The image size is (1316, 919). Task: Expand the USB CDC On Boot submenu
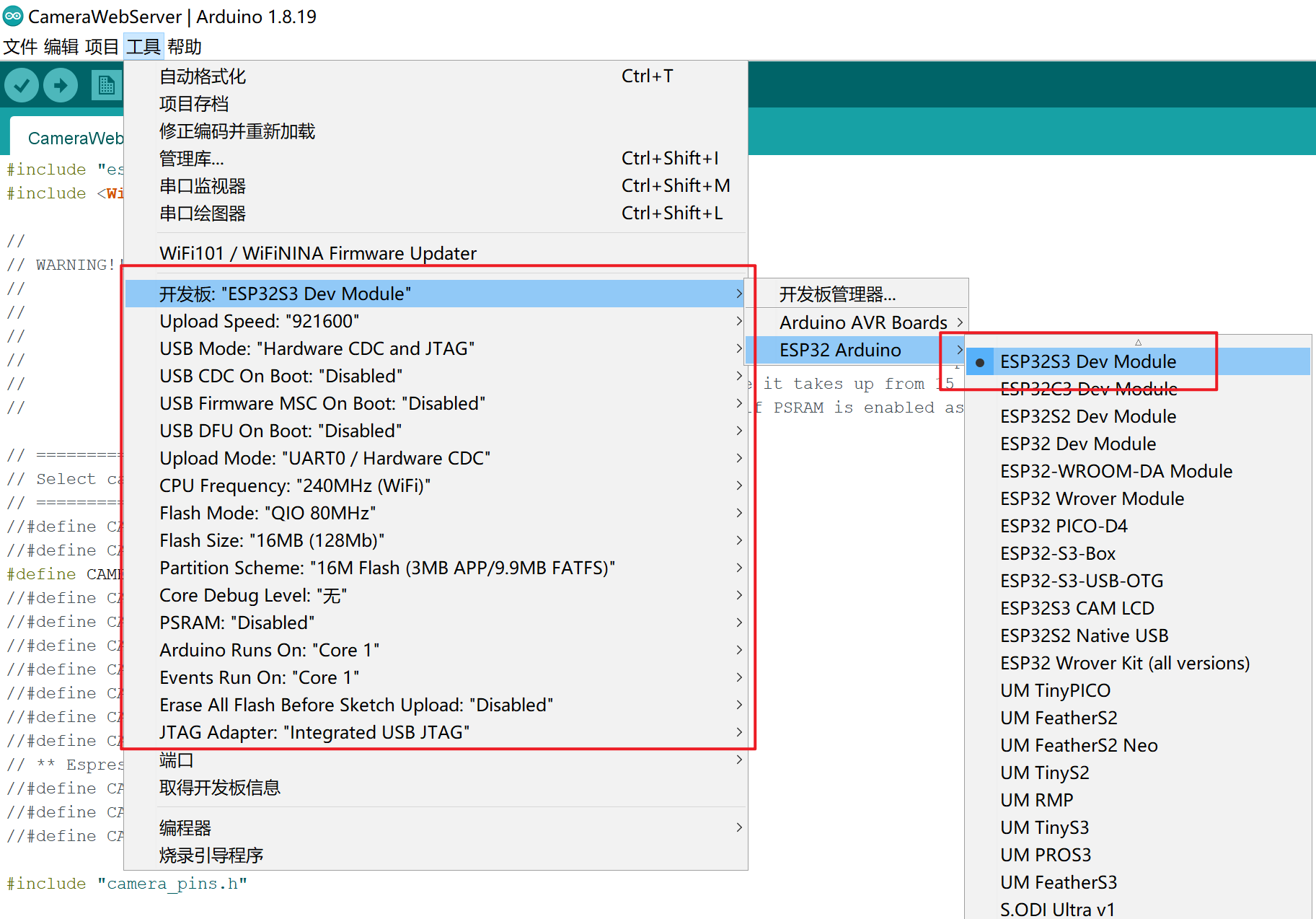(436, 376)
